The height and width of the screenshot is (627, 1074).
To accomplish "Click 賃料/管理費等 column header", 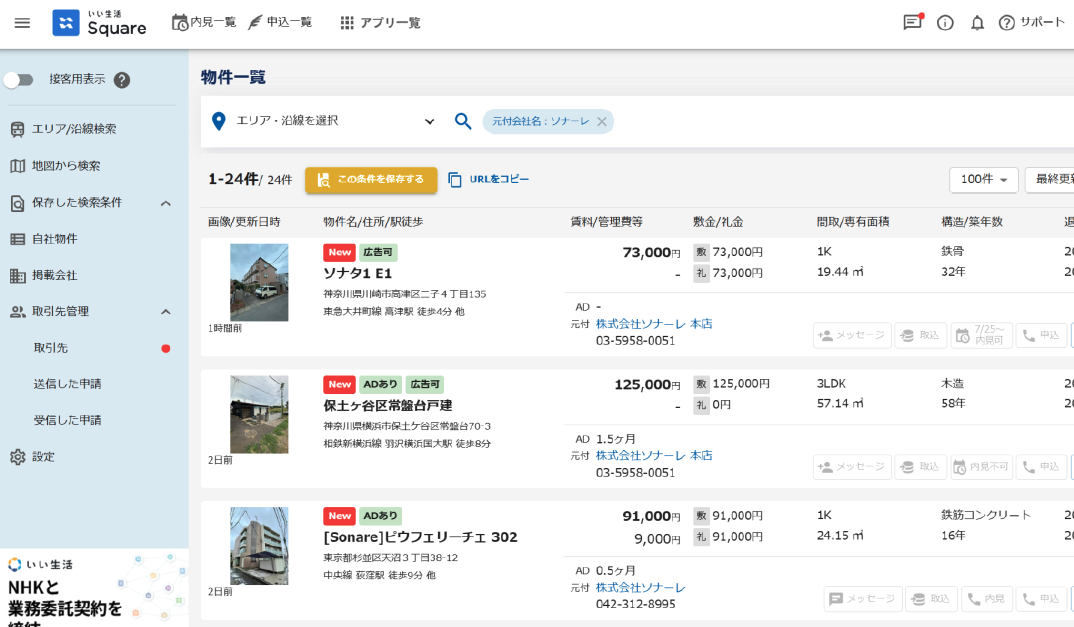I will 606,222.
